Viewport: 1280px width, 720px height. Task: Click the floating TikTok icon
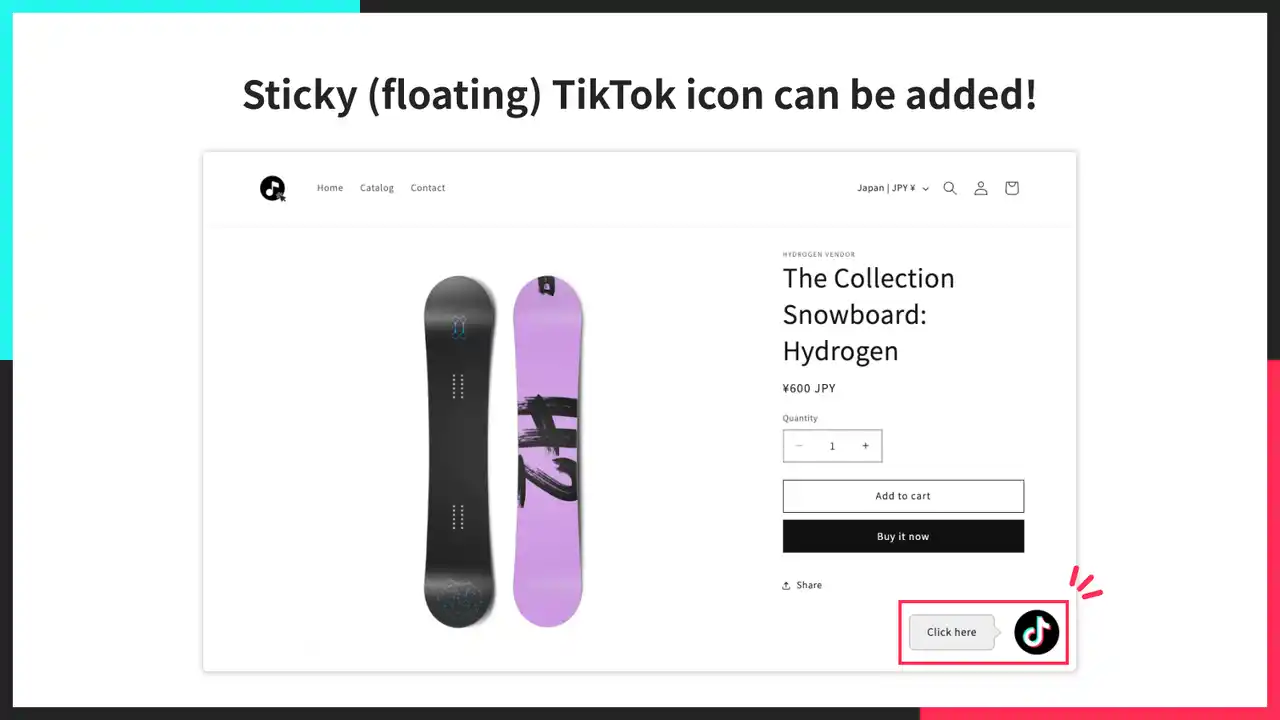click(x=1037, y=632)
